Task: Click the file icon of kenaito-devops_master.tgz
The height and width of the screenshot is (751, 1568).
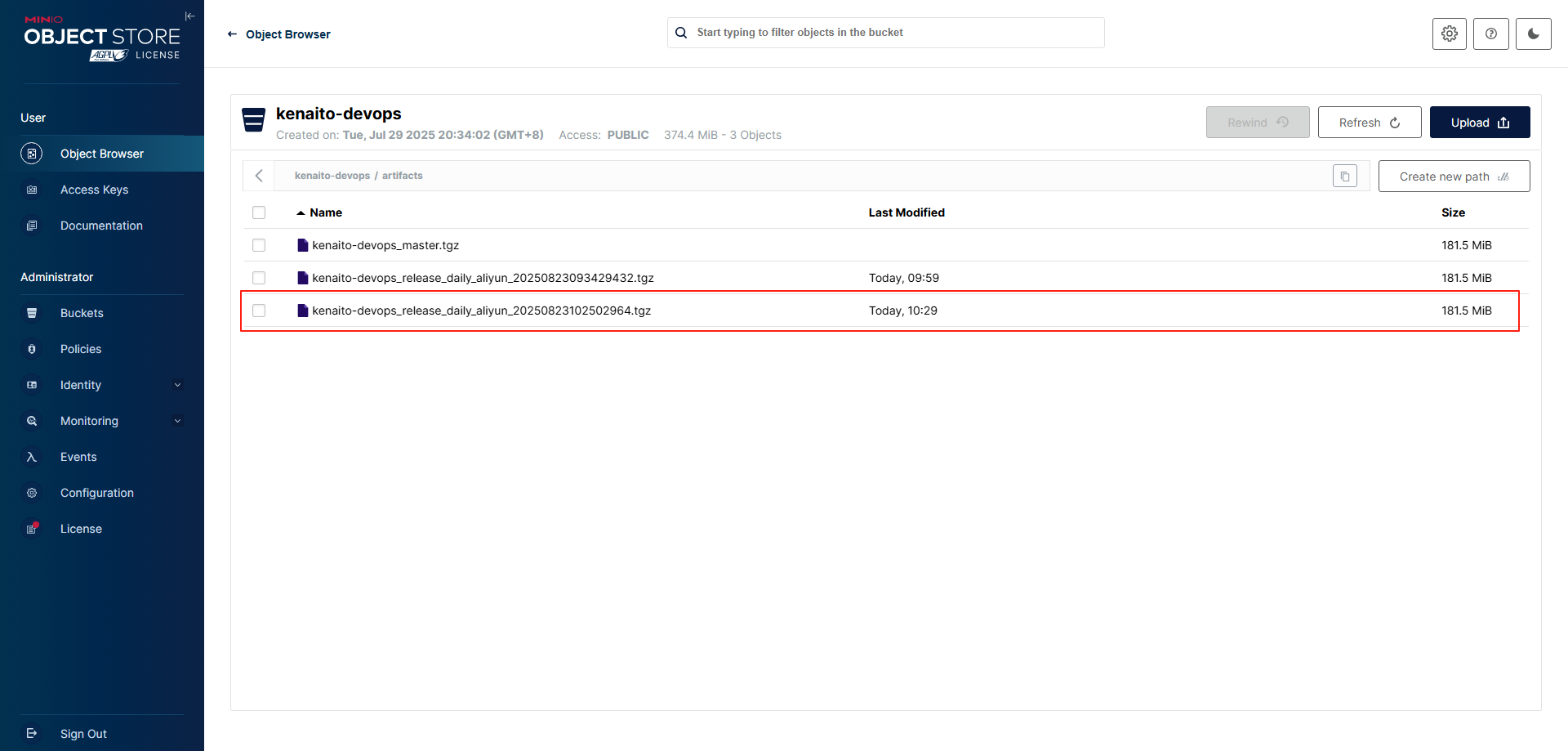Action: tap(303, 245)
